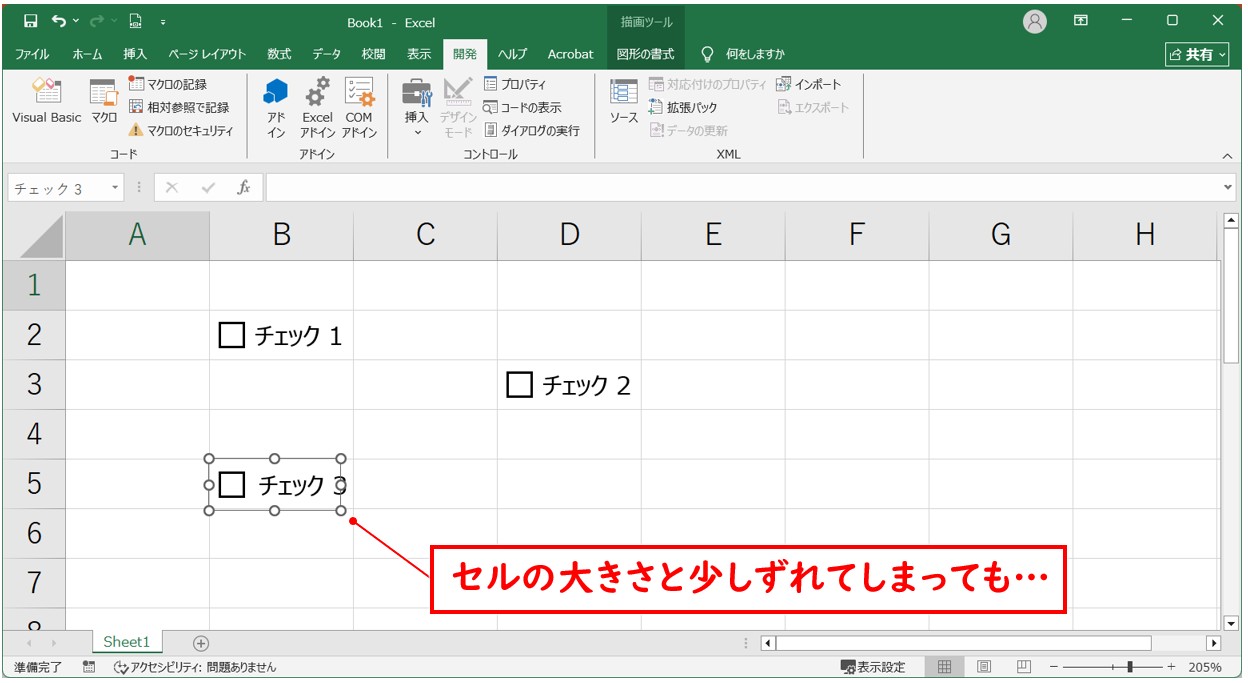Open the マクロ macros dialog

tap(104, 101)
